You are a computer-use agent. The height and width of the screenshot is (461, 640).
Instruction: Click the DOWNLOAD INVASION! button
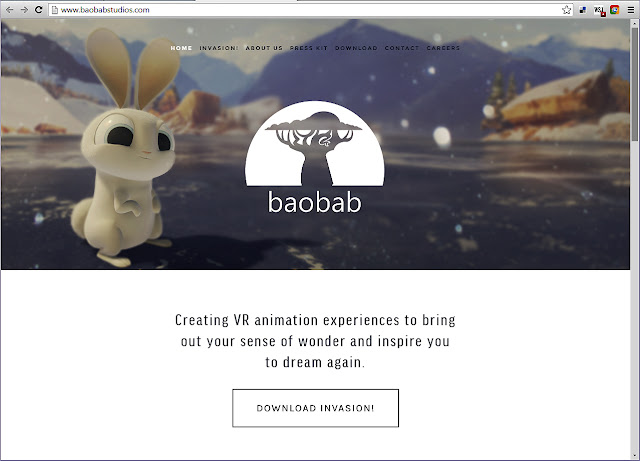[x=316, y=408]
